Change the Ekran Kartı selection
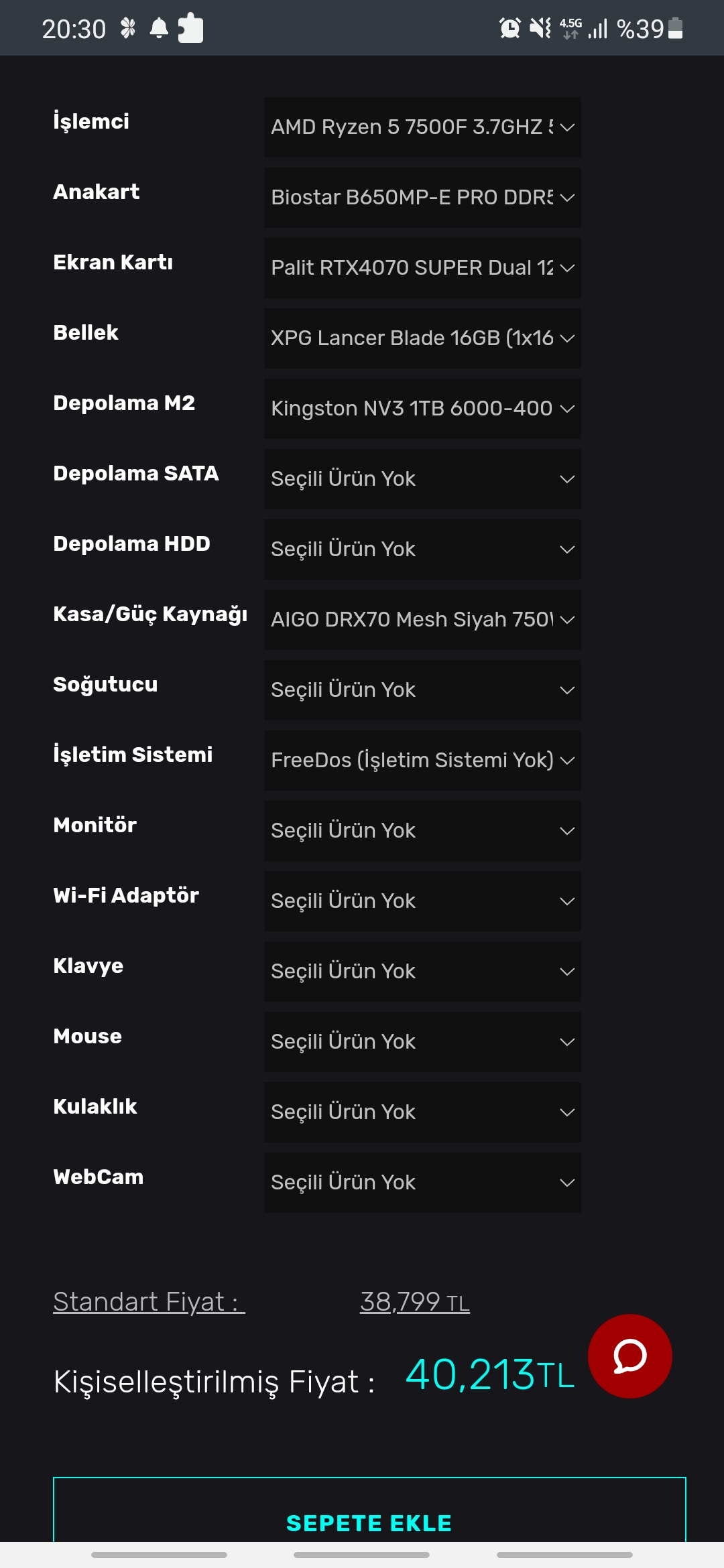Screen dimensions: 724x1568 (x=422, y=268)
